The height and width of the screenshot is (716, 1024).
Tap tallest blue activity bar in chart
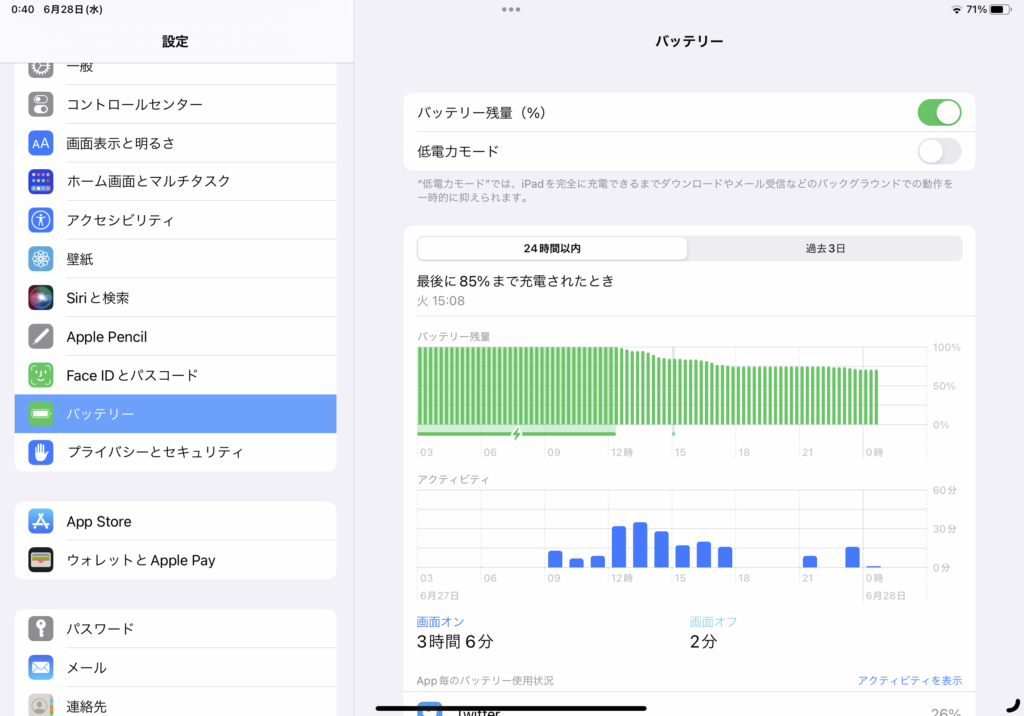click(x=640, y=545)
